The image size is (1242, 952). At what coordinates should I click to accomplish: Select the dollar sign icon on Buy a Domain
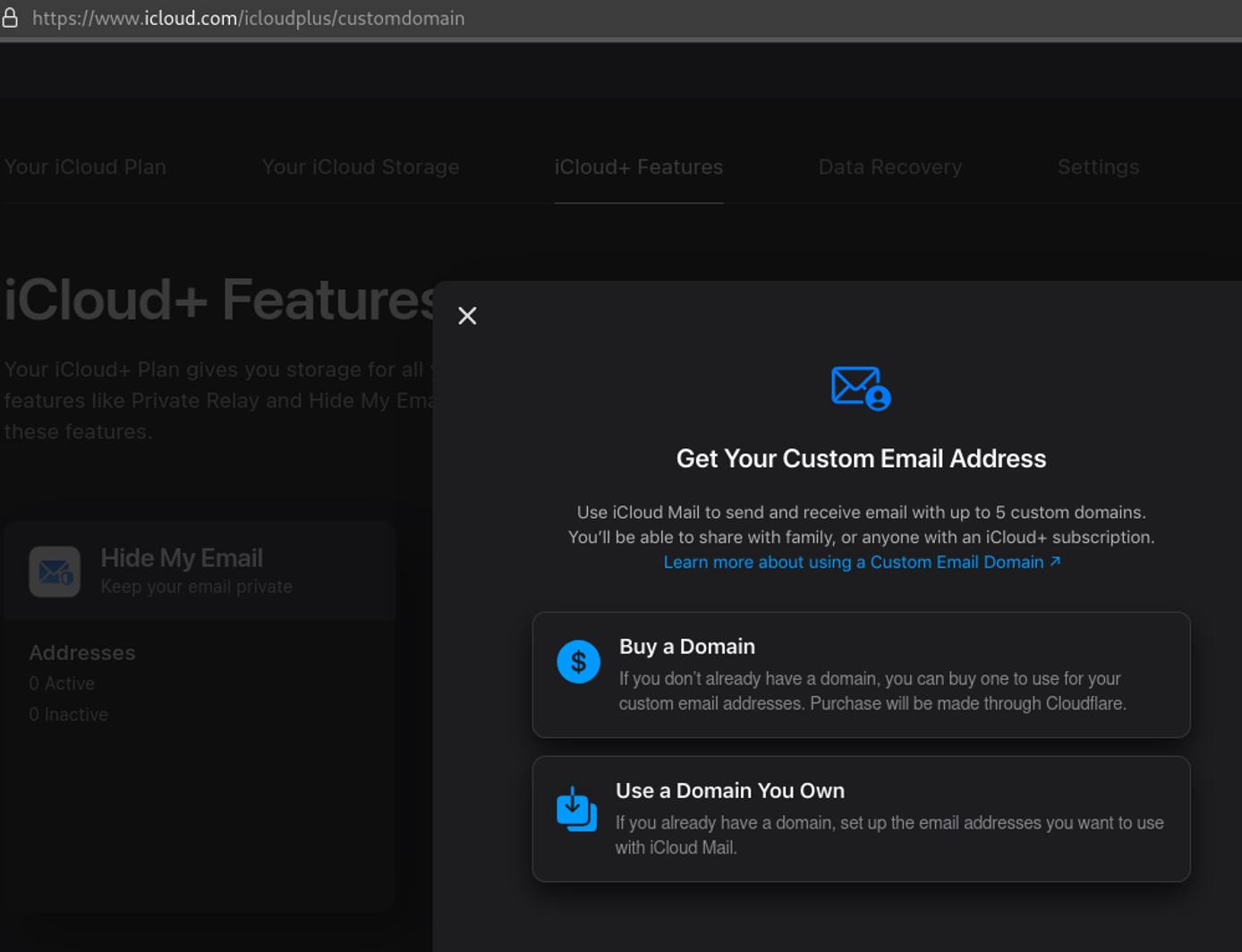578,662
